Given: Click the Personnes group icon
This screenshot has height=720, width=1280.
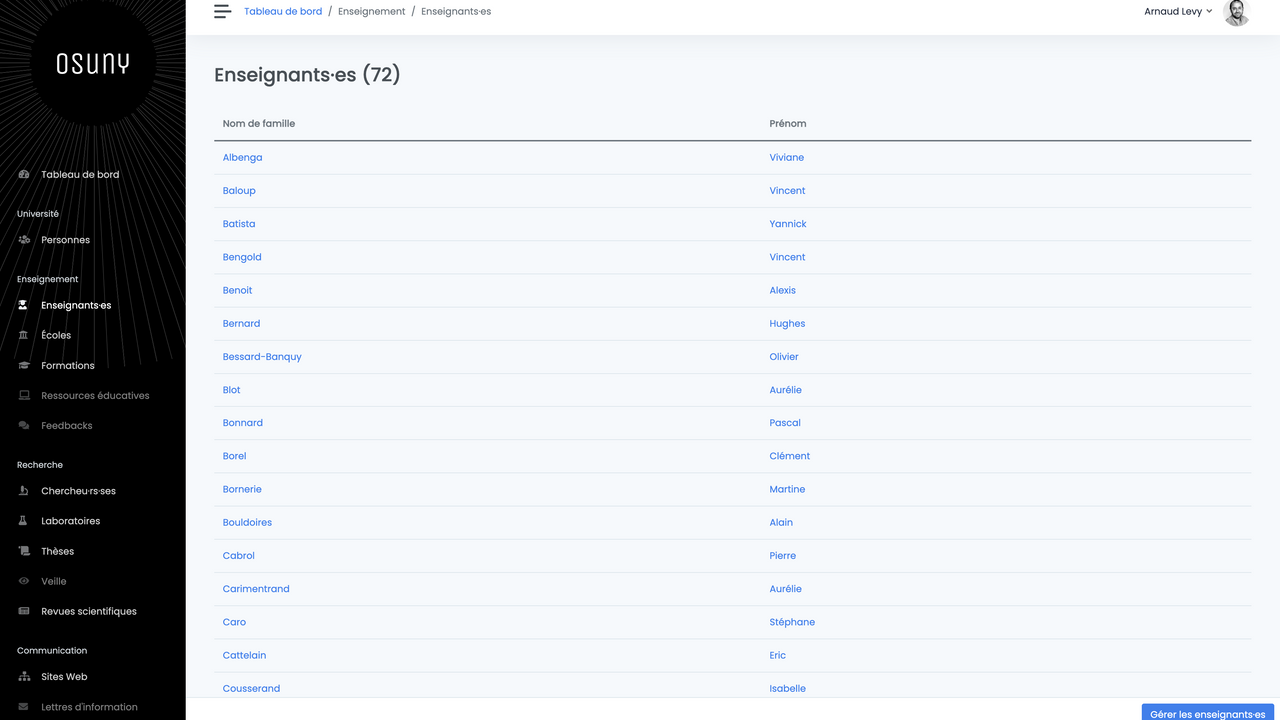Looking at the screenshot, I should (x=24, y=240).
